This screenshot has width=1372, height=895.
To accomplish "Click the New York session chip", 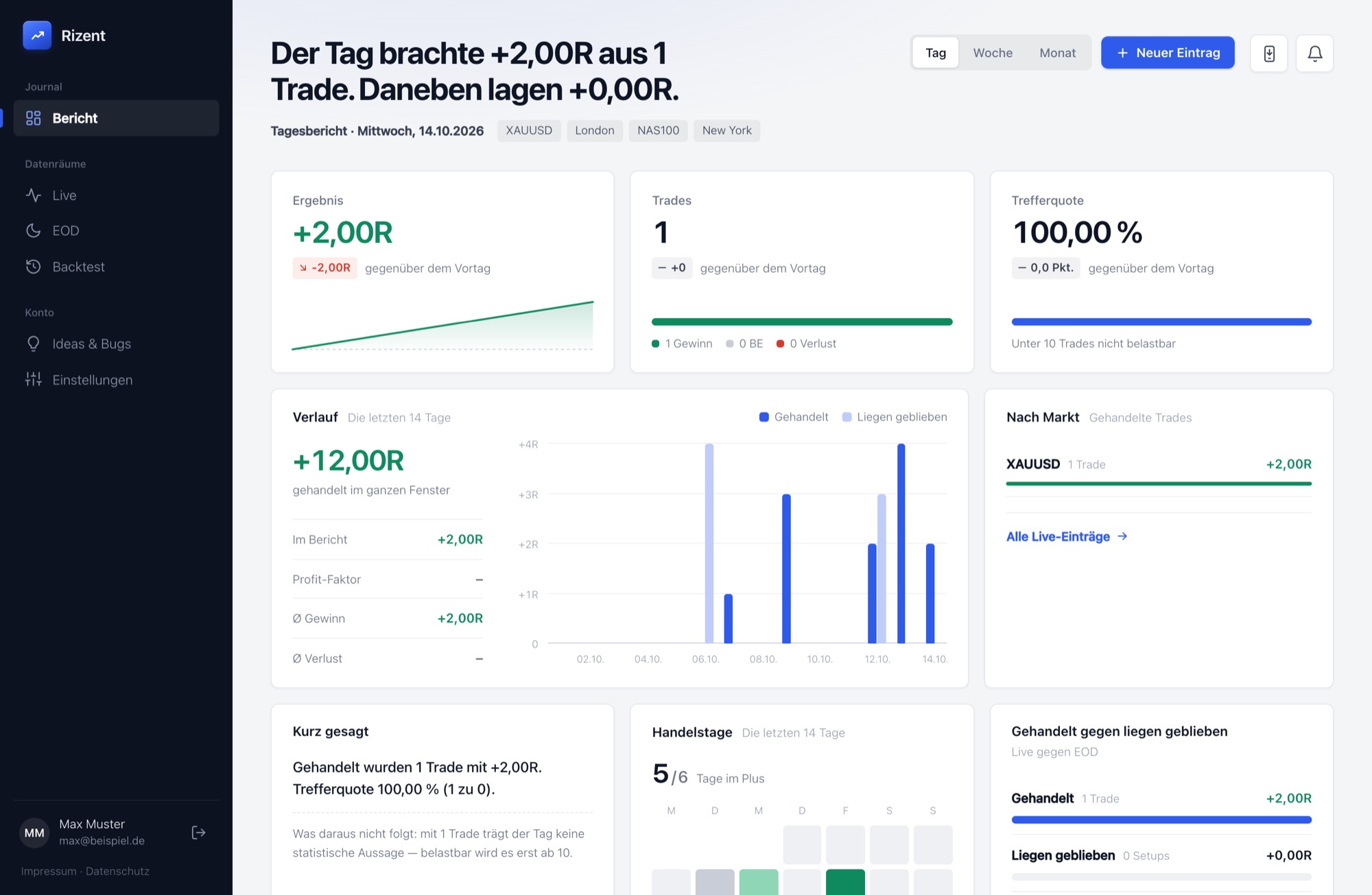I will pyautogui.click(x=726, y=130).
